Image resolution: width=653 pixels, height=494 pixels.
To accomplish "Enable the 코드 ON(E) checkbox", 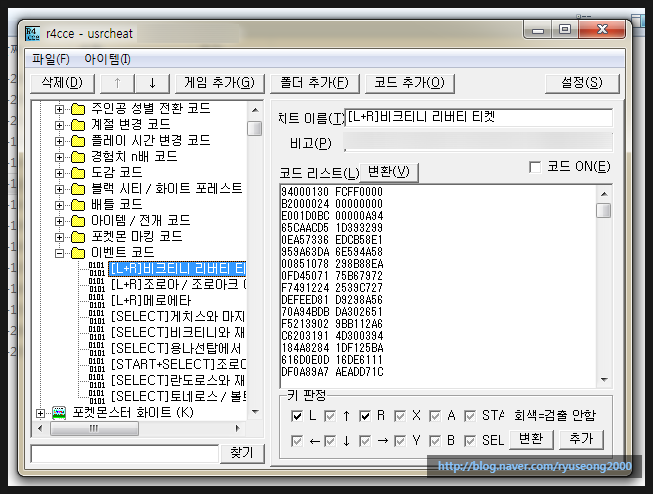I will [535, 167].
